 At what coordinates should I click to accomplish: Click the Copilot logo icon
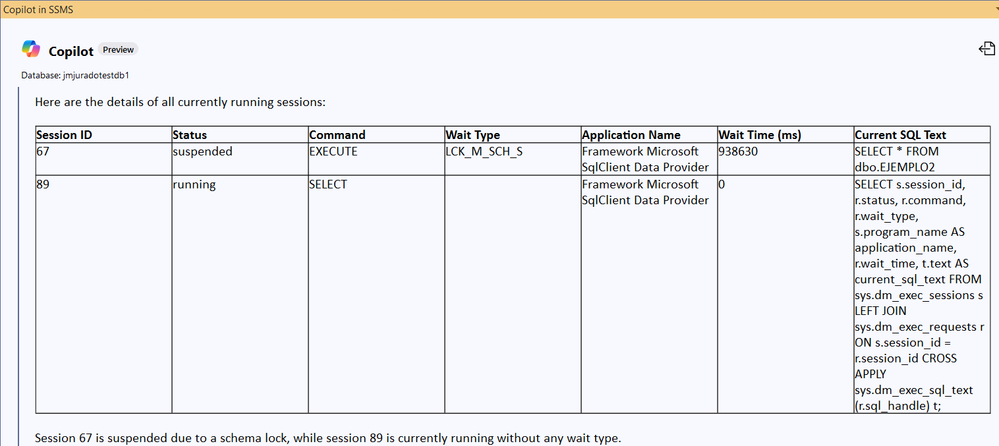tap(31, 49)
